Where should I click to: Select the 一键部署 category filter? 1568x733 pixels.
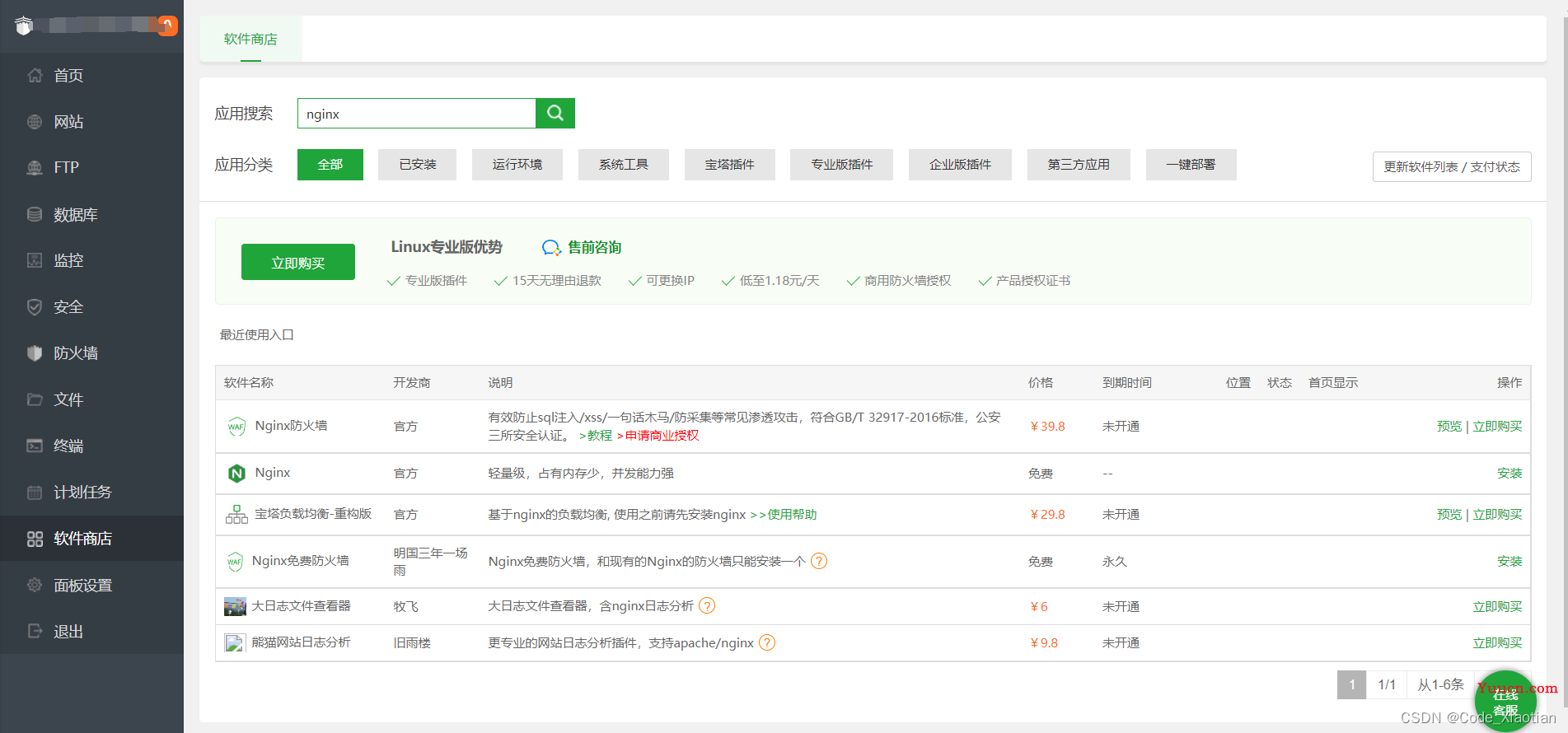coord(1191,165)
